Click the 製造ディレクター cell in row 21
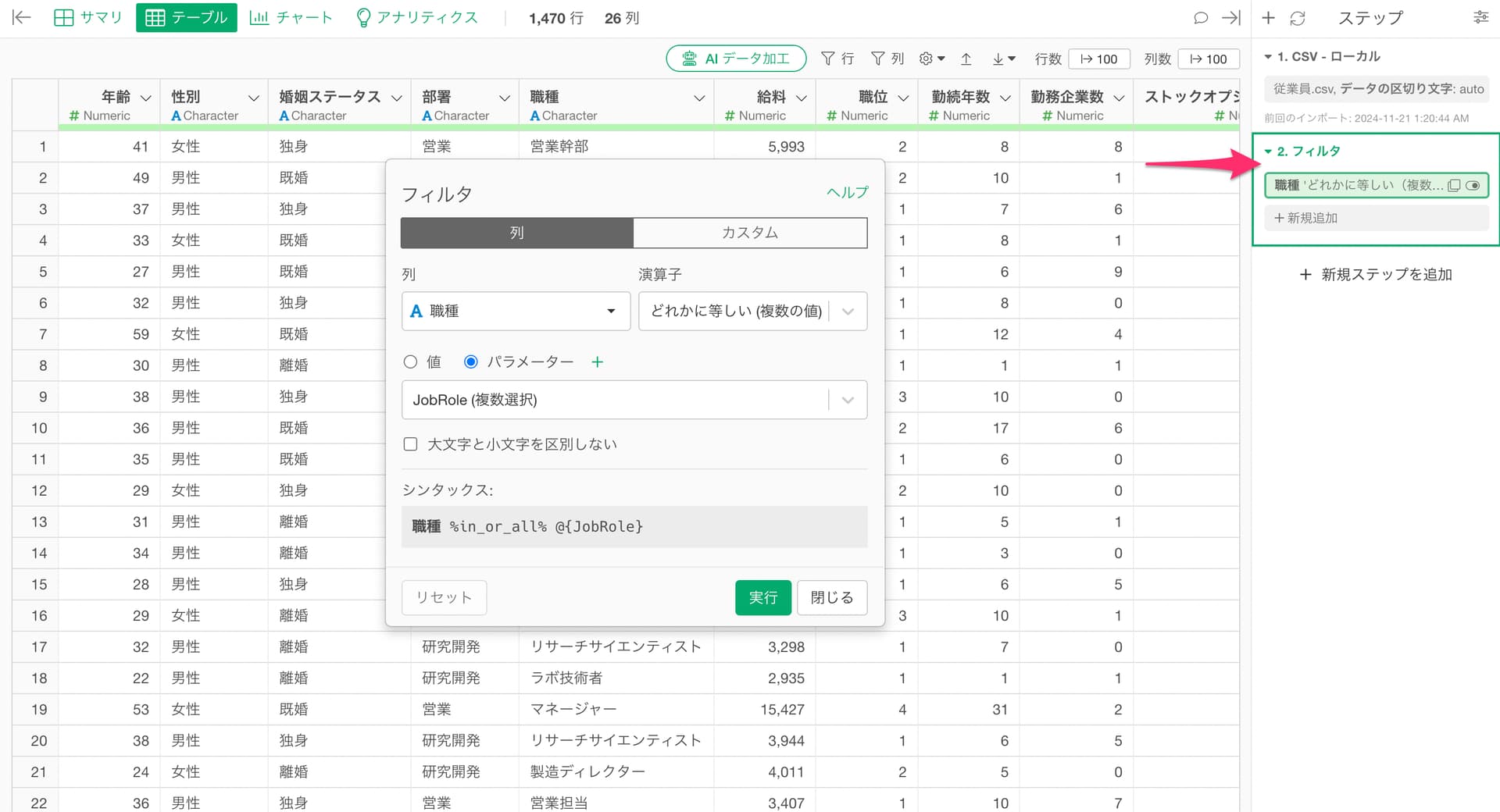The height and width of the screenshot is (812, 1500). tap(616, 771)
